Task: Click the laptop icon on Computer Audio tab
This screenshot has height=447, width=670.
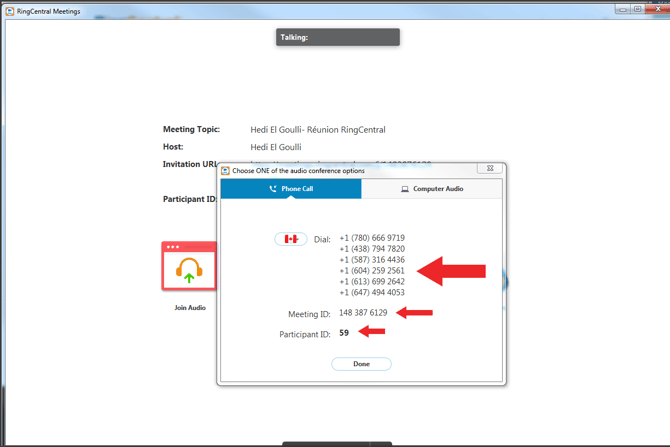Action: click(x=405, y=189)
